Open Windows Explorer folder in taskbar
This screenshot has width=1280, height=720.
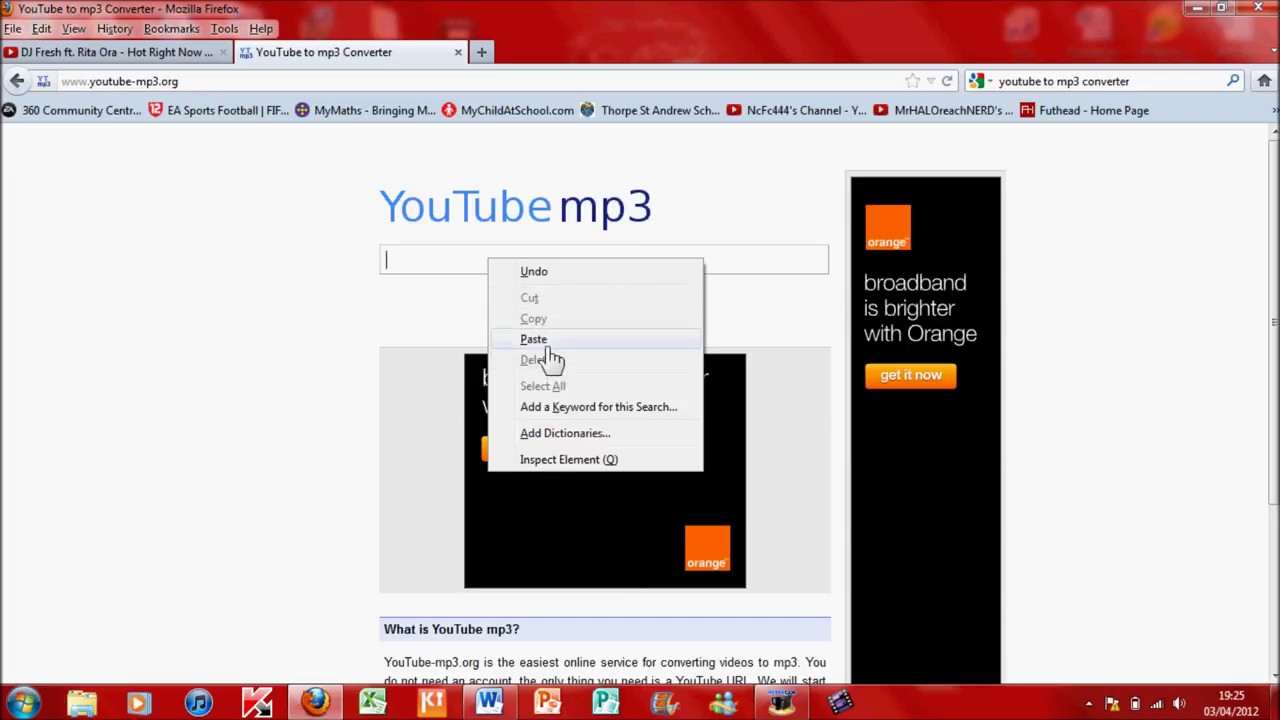[x=82, y=702]
